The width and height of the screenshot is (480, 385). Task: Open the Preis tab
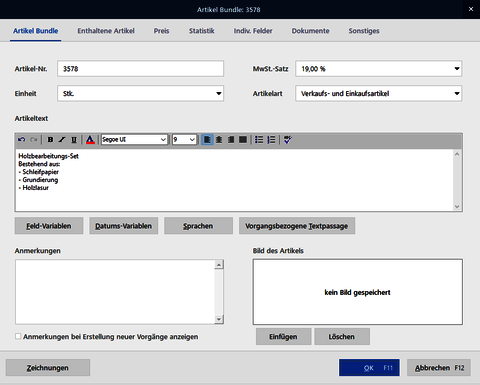161,31
